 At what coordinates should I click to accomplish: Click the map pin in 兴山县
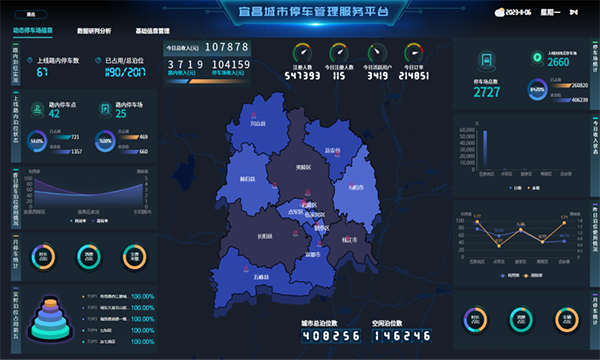(253, 115)
